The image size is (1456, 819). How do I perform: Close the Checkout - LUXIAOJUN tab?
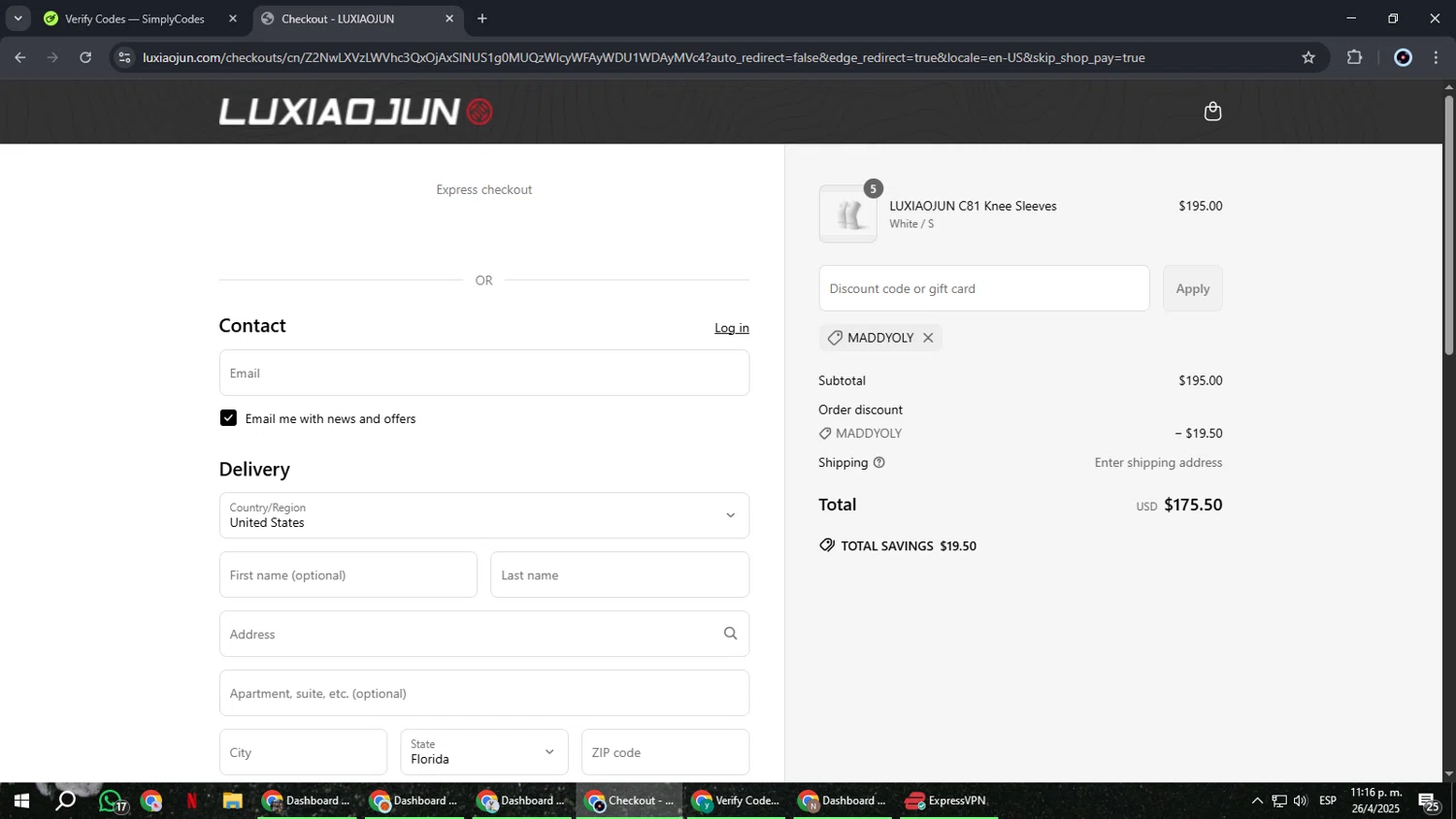coord(449,18)
